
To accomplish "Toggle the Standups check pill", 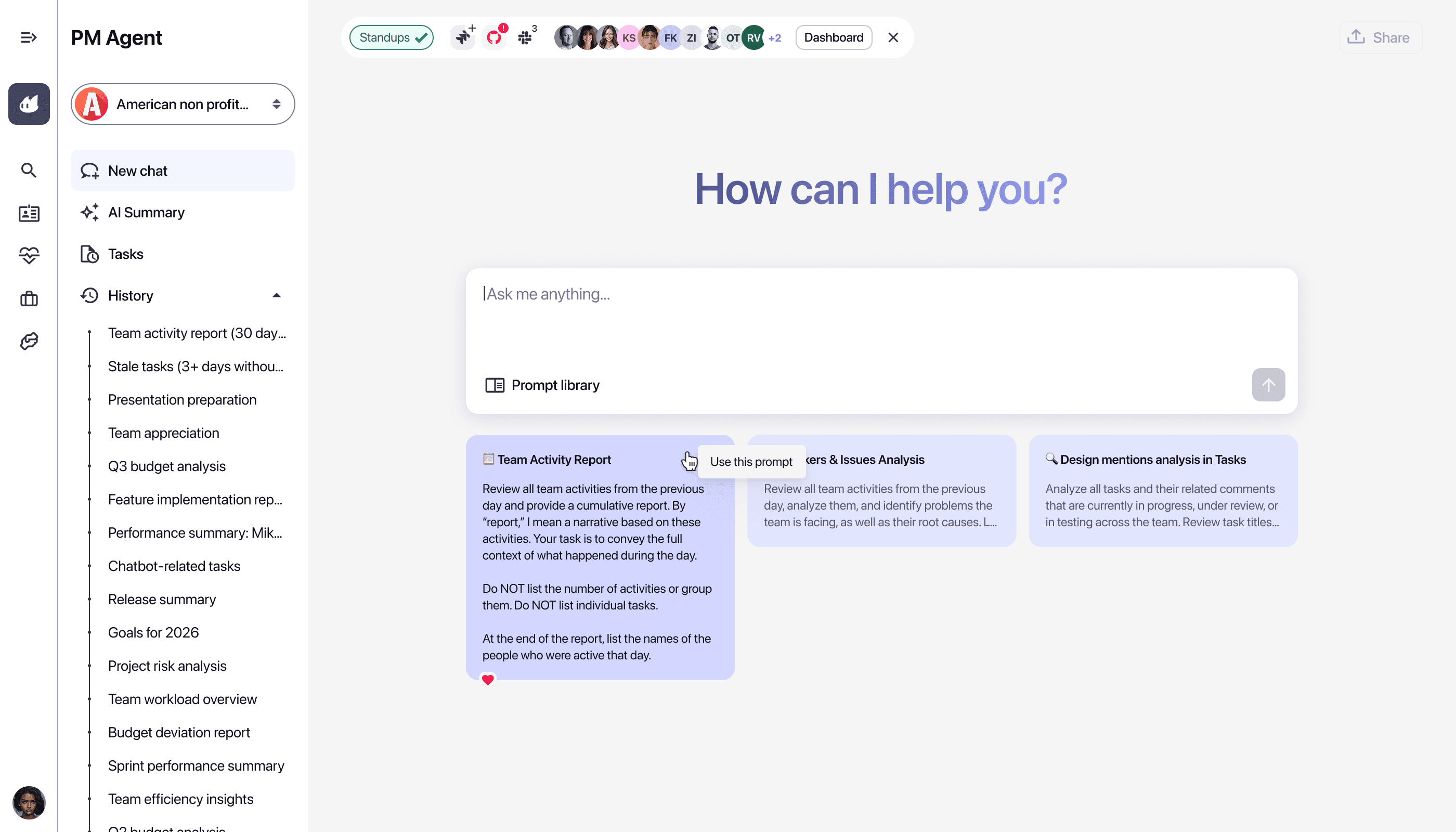I will [392, 38].
